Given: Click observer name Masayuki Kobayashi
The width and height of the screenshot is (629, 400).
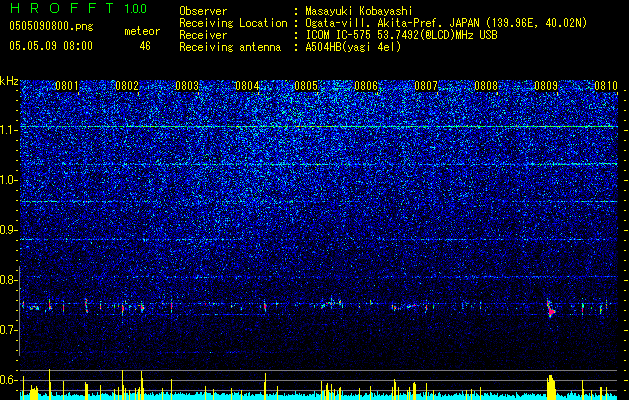Looking at the screenshot, I should point(359,11).
